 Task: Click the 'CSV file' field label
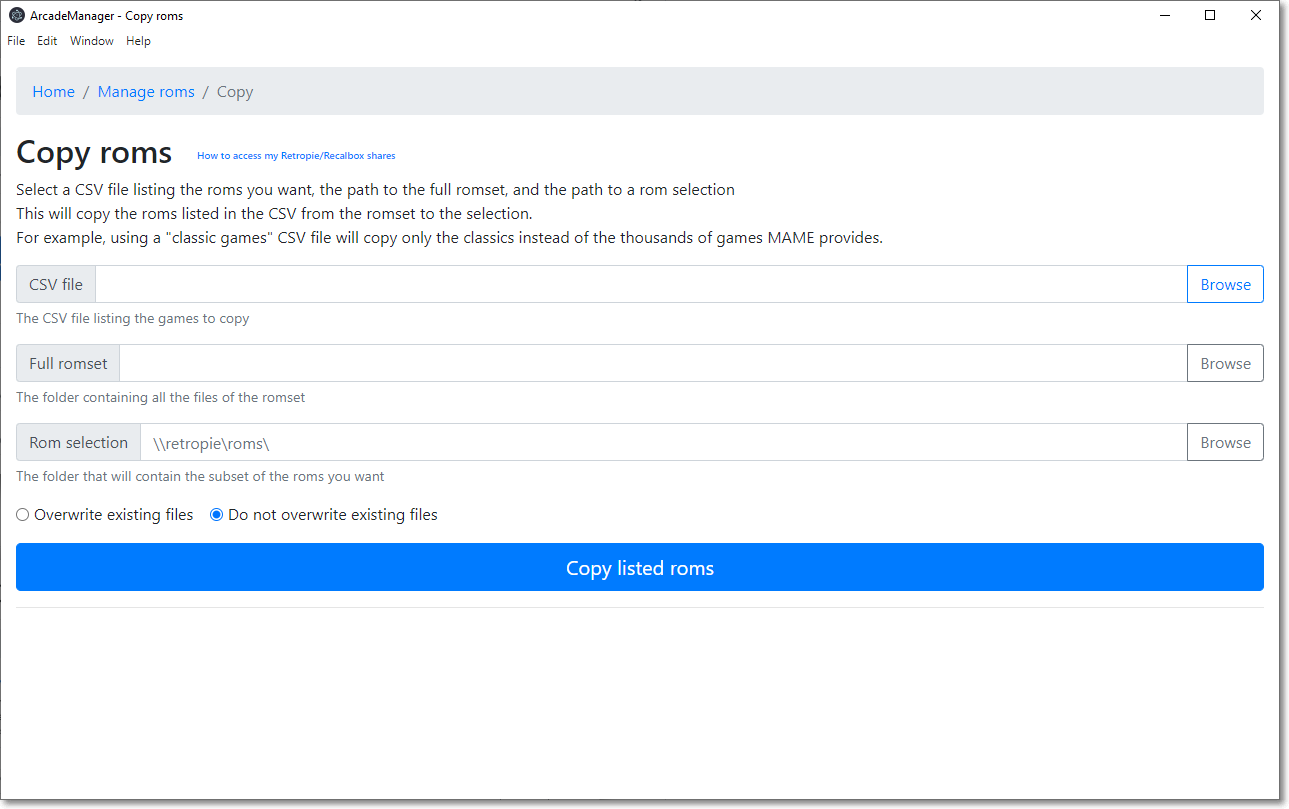[56, 284]
